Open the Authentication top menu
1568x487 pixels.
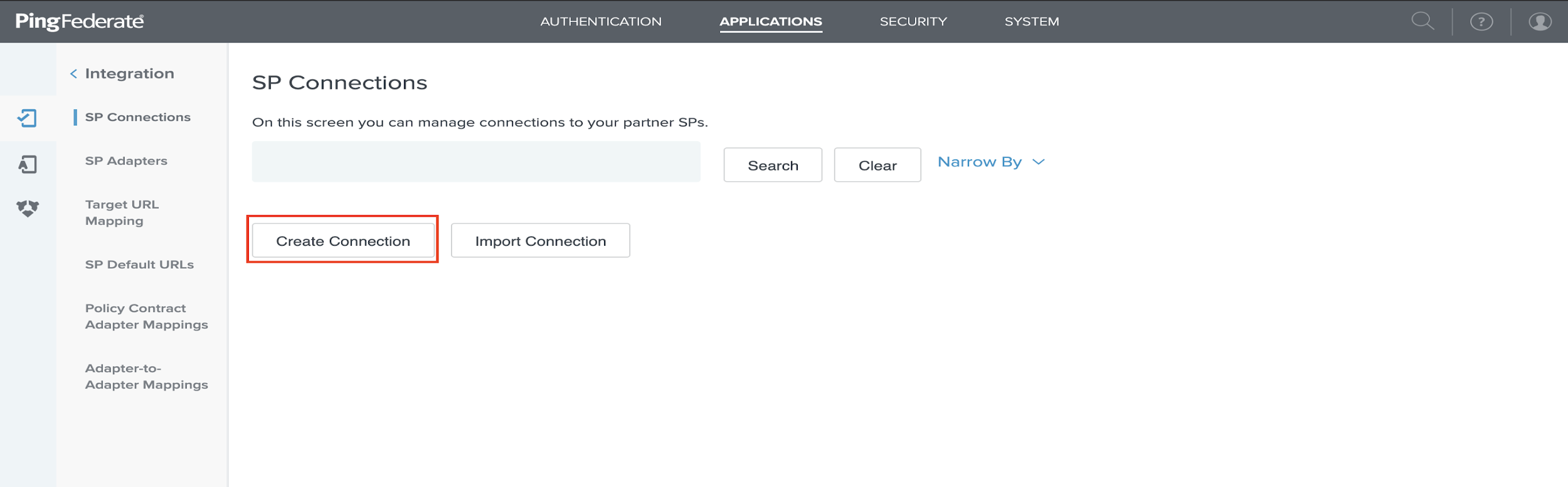pyautogui.click(x=600, y=21)
